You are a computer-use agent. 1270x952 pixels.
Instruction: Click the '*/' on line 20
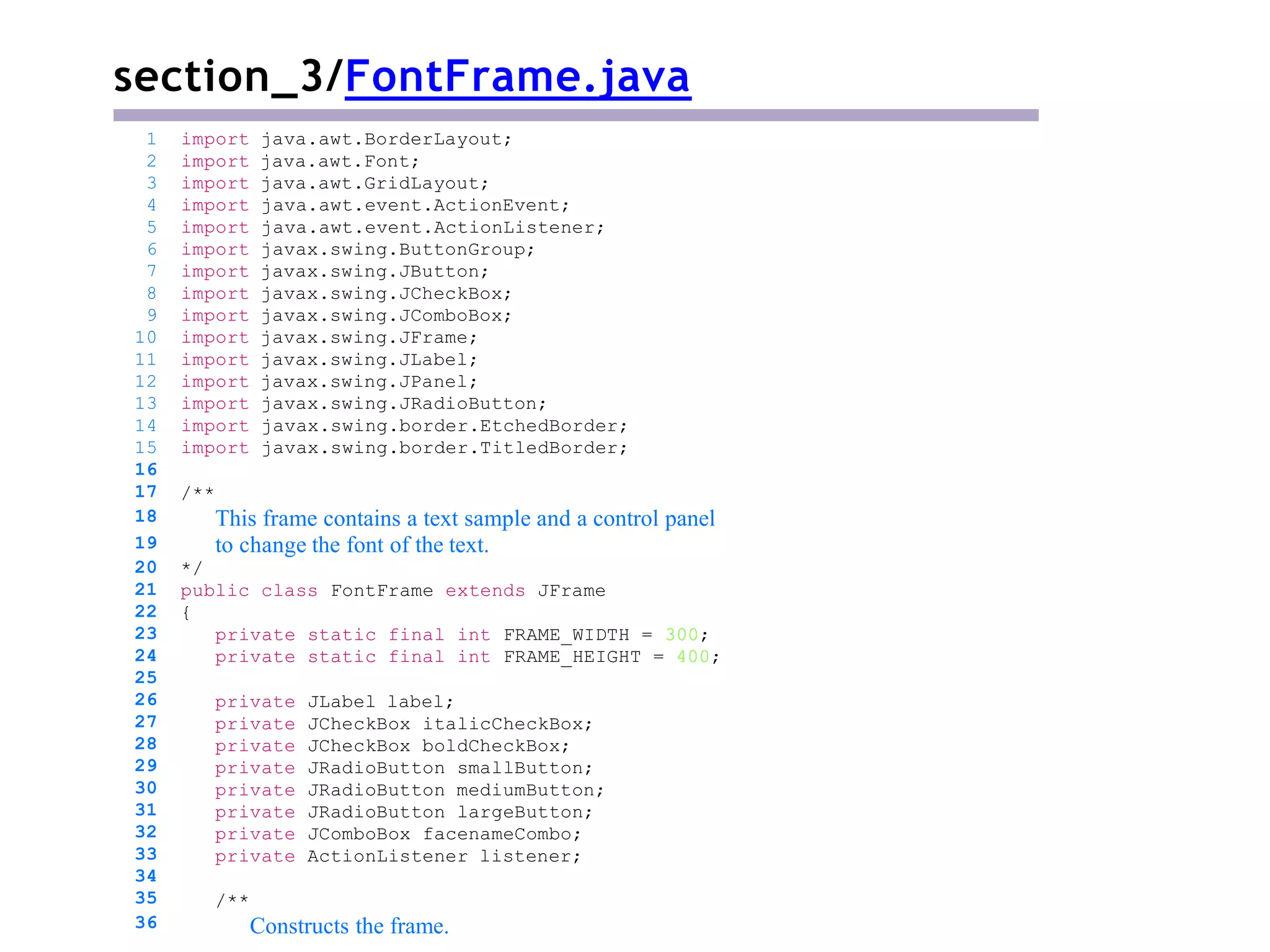point(192,568)
